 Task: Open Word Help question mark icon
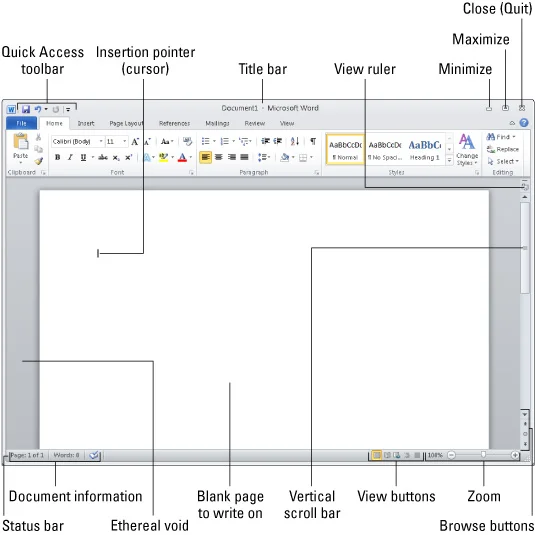[x=524, y=122]
